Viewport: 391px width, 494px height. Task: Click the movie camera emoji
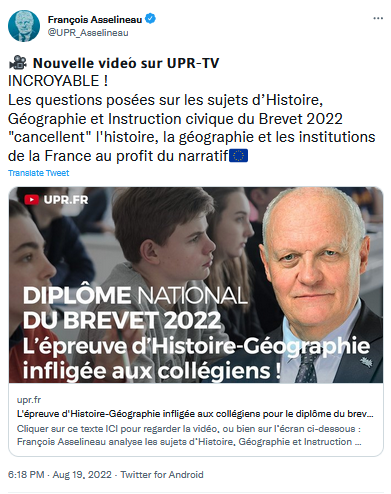pos(18,62)
